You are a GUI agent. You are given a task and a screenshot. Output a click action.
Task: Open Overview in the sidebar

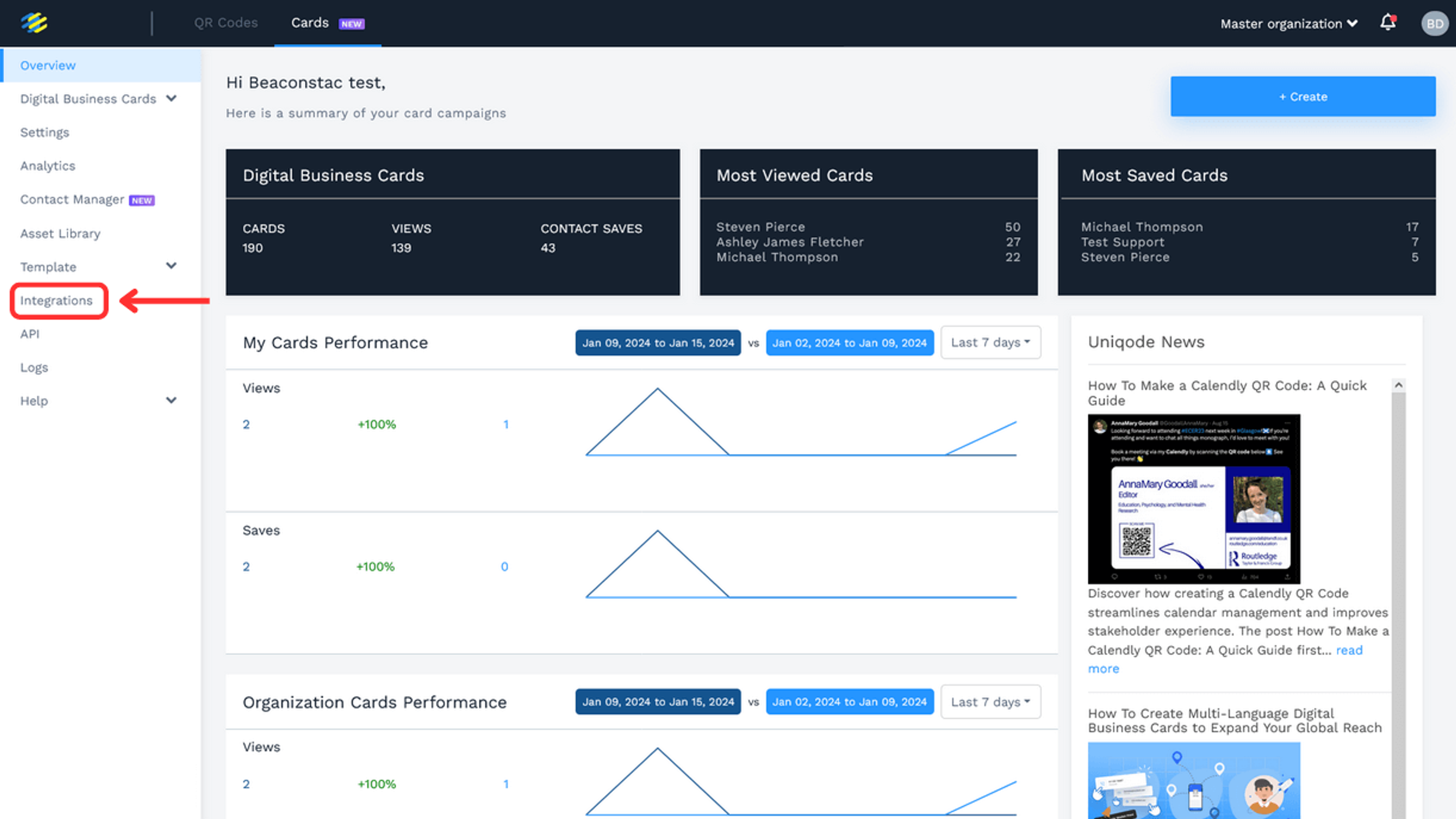coord(100,65)
